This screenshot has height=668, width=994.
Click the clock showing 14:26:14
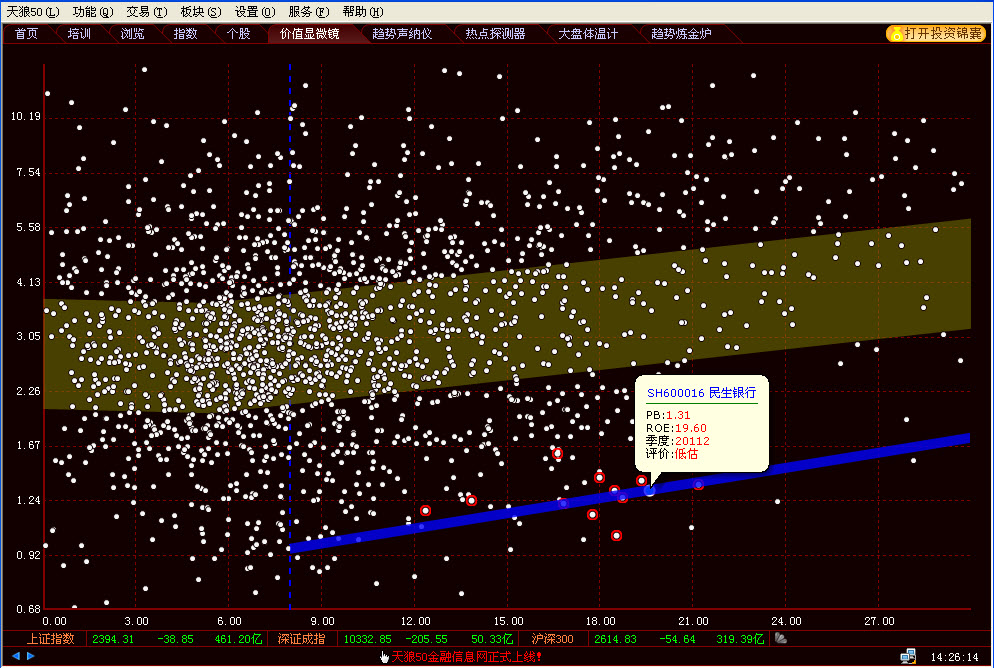[954, 657]
